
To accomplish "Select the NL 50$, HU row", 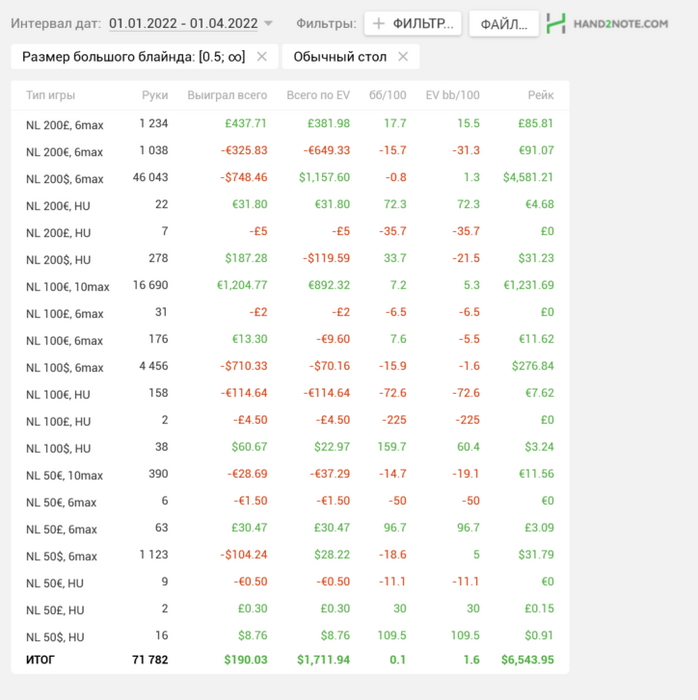I will pyautogui.click(x=290, y=636).
